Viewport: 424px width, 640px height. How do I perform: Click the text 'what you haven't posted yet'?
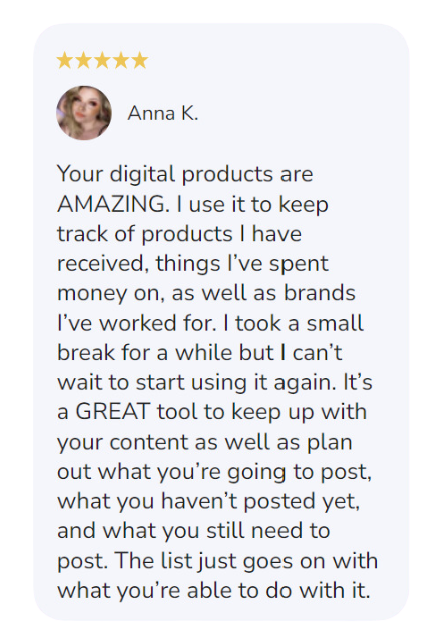tap(208, 501)
